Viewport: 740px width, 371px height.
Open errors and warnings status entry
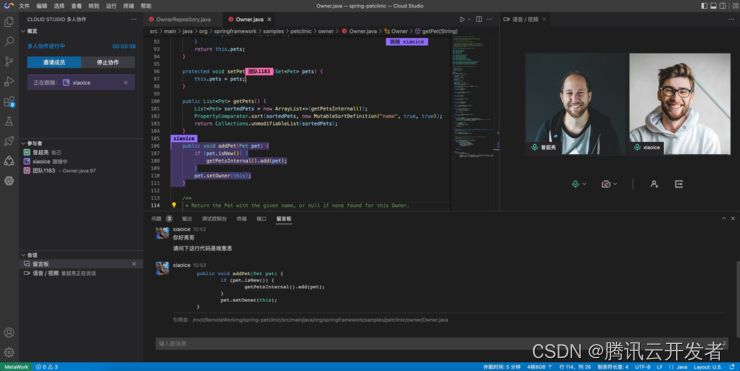click(x=47, y=367)
